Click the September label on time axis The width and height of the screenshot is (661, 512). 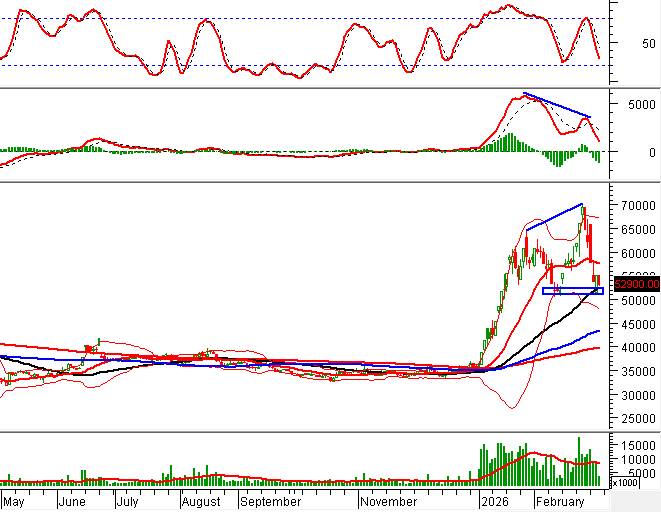click(x=271, y=498)
